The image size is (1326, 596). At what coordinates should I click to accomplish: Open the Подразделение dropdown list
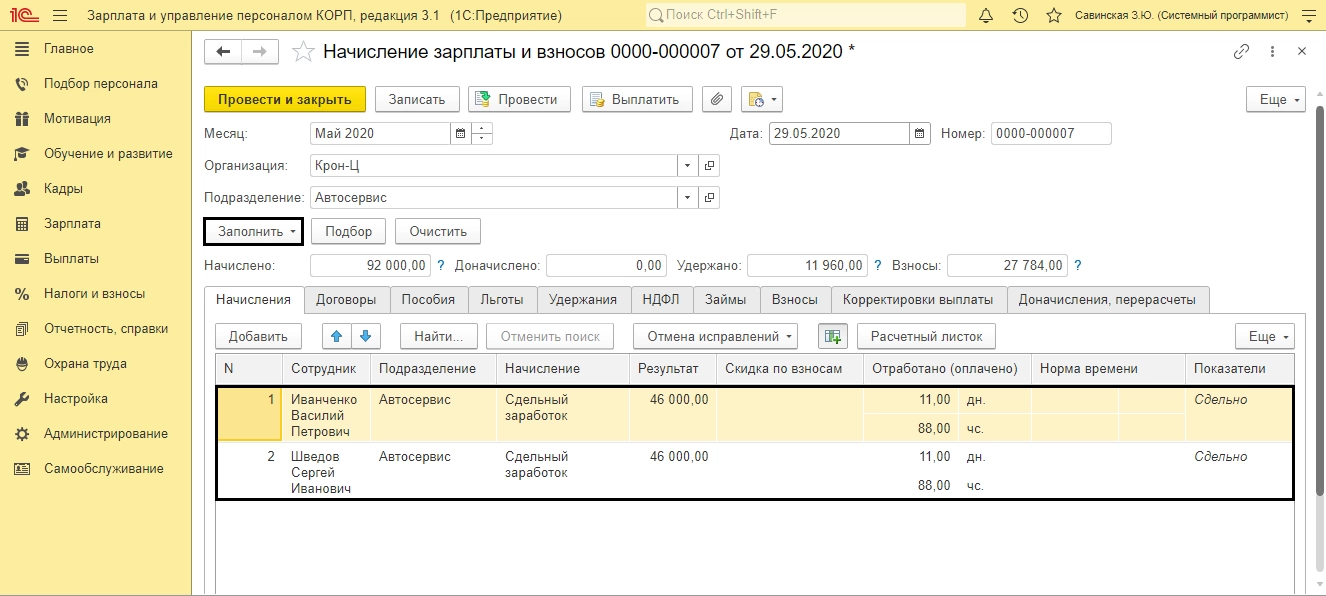687,198
